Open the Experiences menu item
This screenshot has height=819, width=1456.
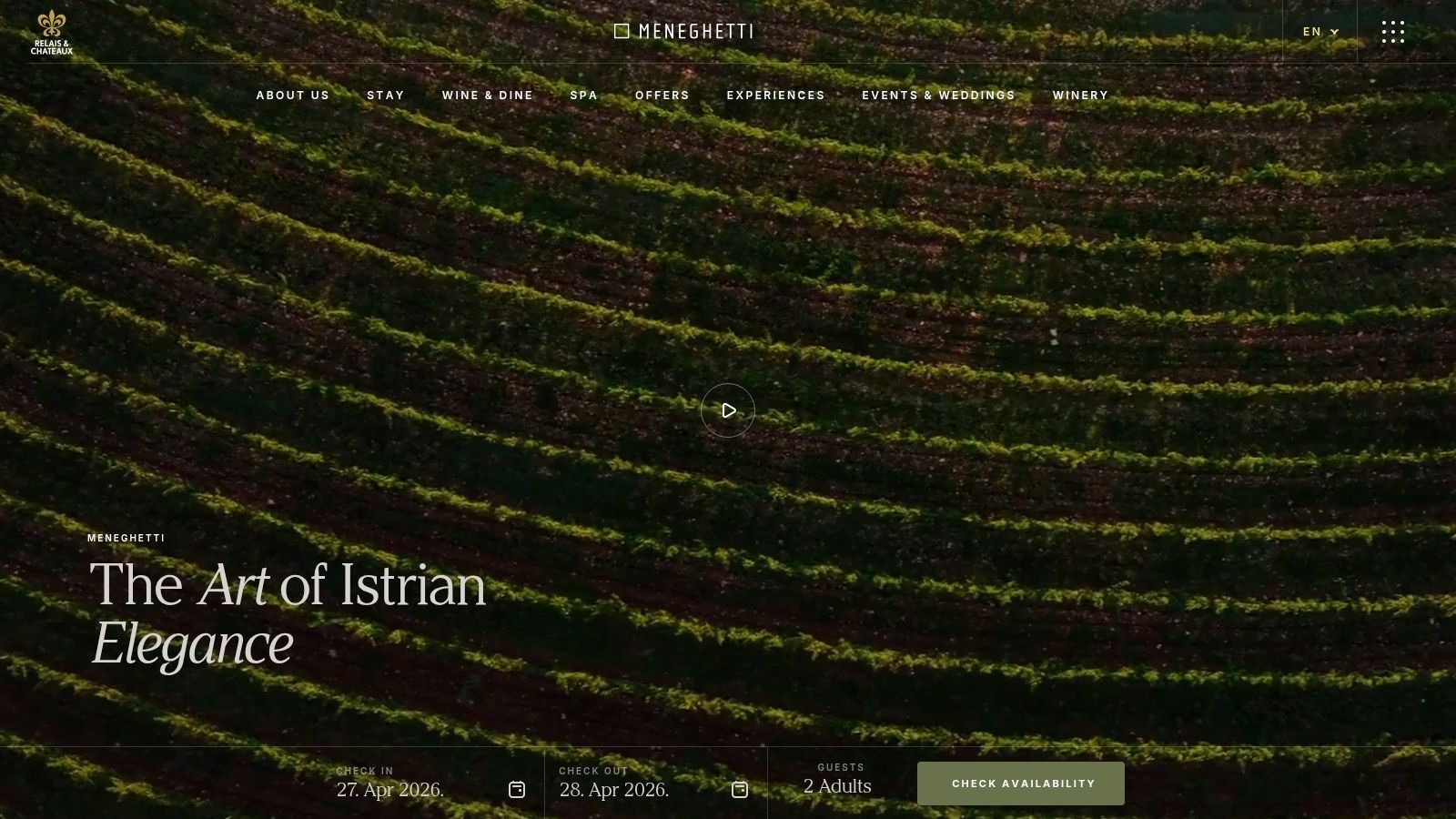coord(776,96)
